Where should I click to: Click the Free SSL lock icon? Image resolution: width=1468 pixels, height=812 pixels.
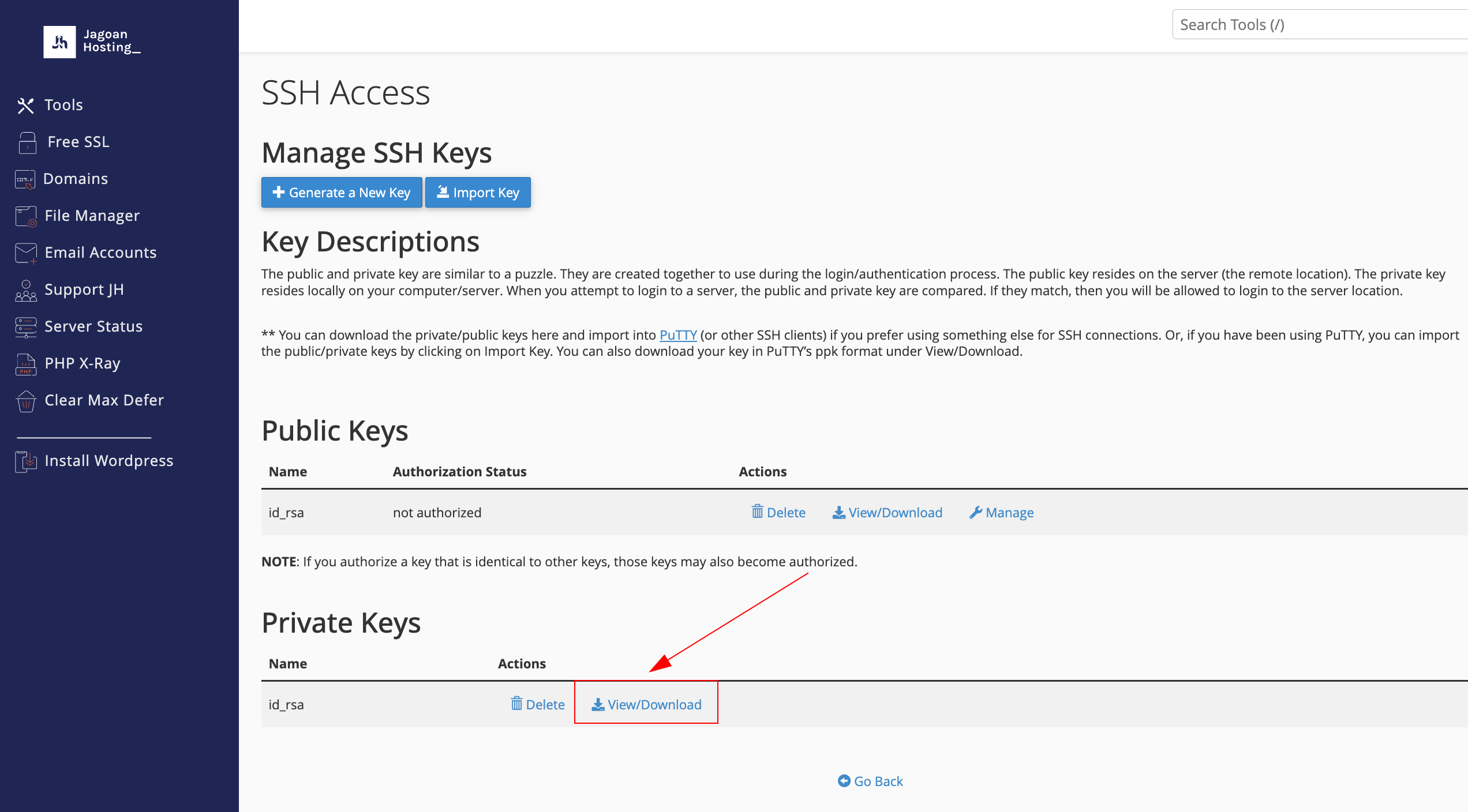(27, 142)
